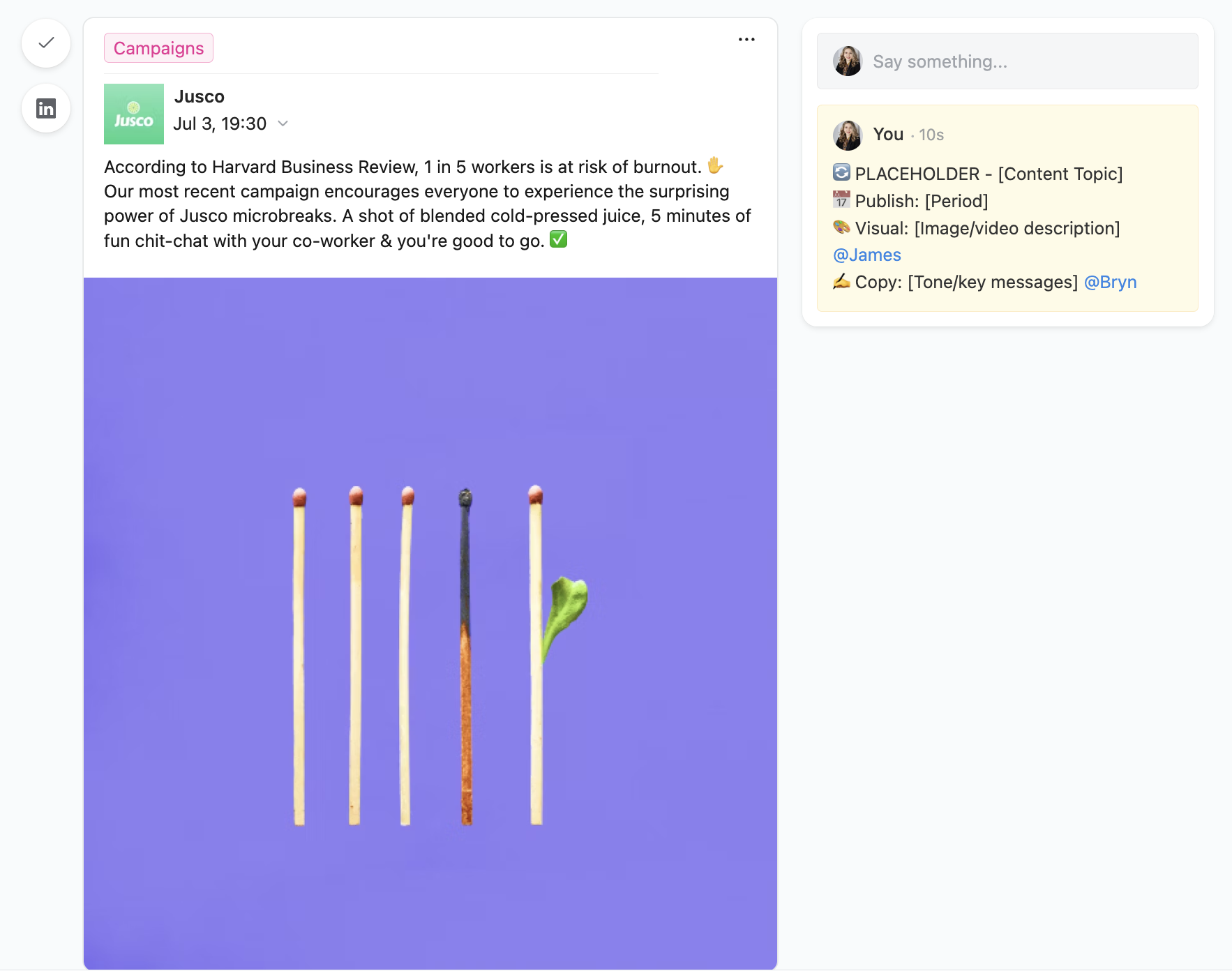The height and width of the screenshot is (978, 1232).
Task: Click the avatar in the You comment
Action: [848, 135]
